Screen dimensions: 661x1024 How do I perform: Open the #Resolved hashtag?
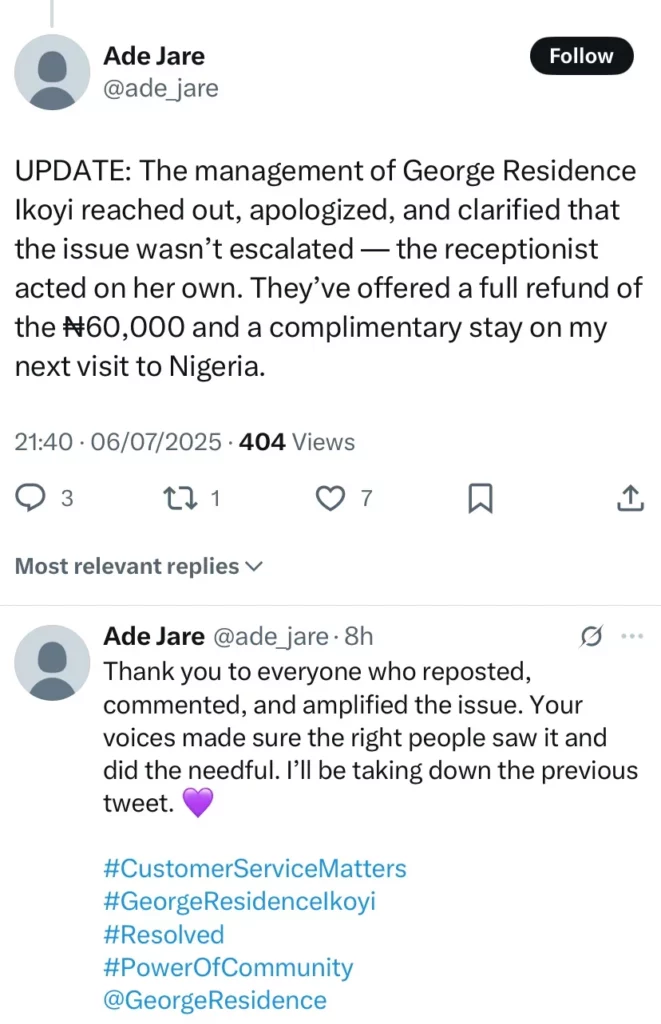164,935
